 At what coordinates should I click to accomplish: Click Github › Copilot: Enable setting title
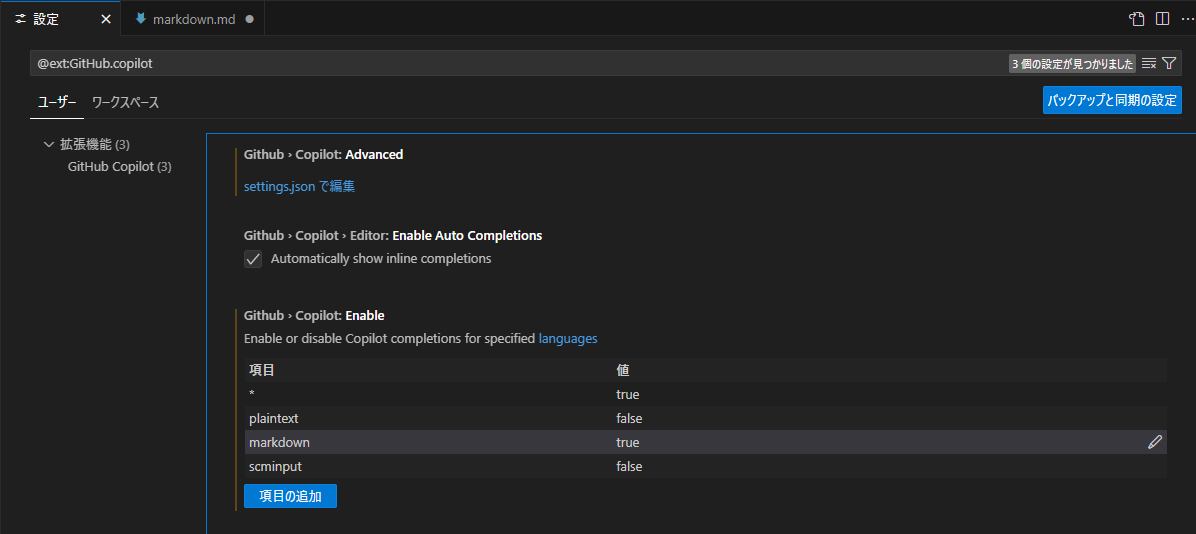[314, 315]
